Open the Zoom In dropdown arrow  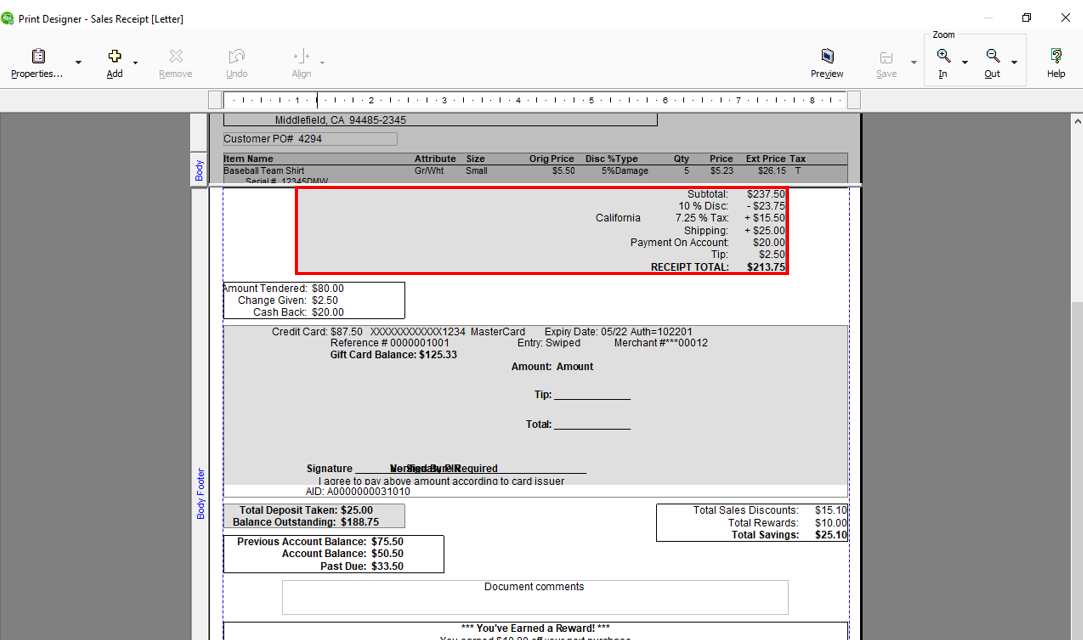pyautogui.click(x=963, y=64)
